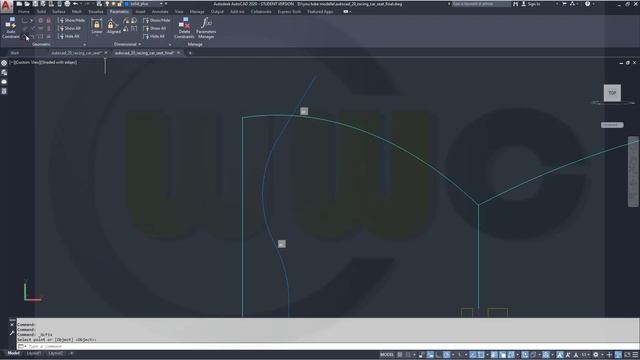Click the search binoculars icon in title bar
The height and width of the screenshot is (360, 640).
tap(516, 4)
